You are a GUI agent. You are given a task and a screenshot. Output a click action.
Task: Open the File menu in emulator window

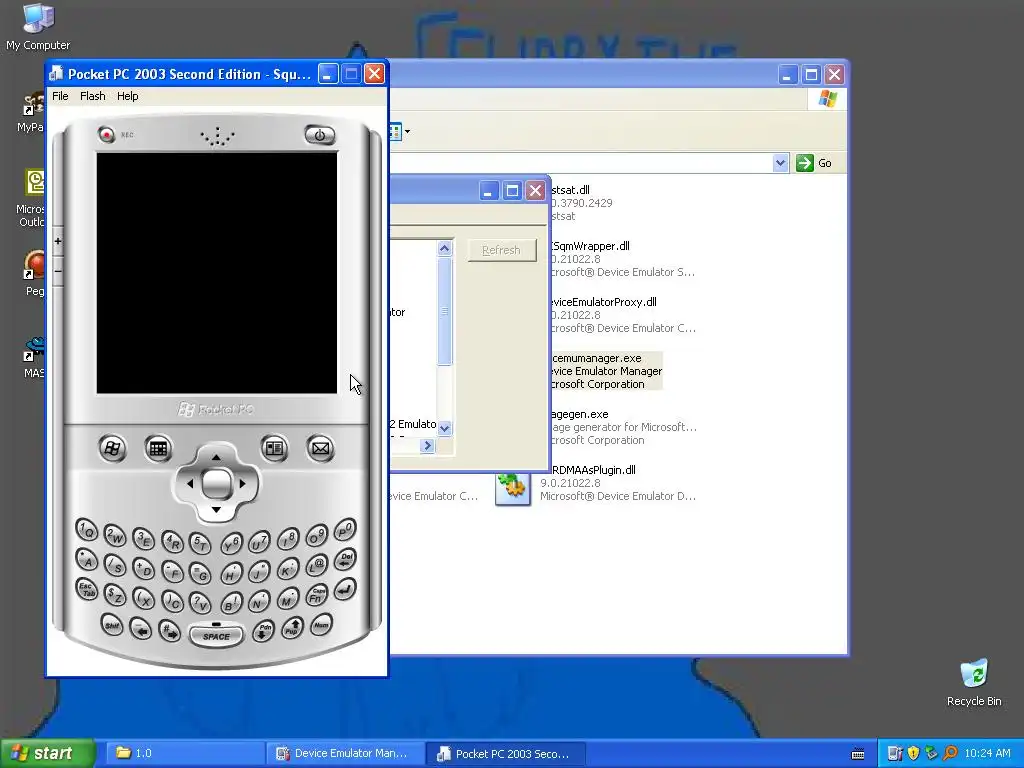point(60,96)
